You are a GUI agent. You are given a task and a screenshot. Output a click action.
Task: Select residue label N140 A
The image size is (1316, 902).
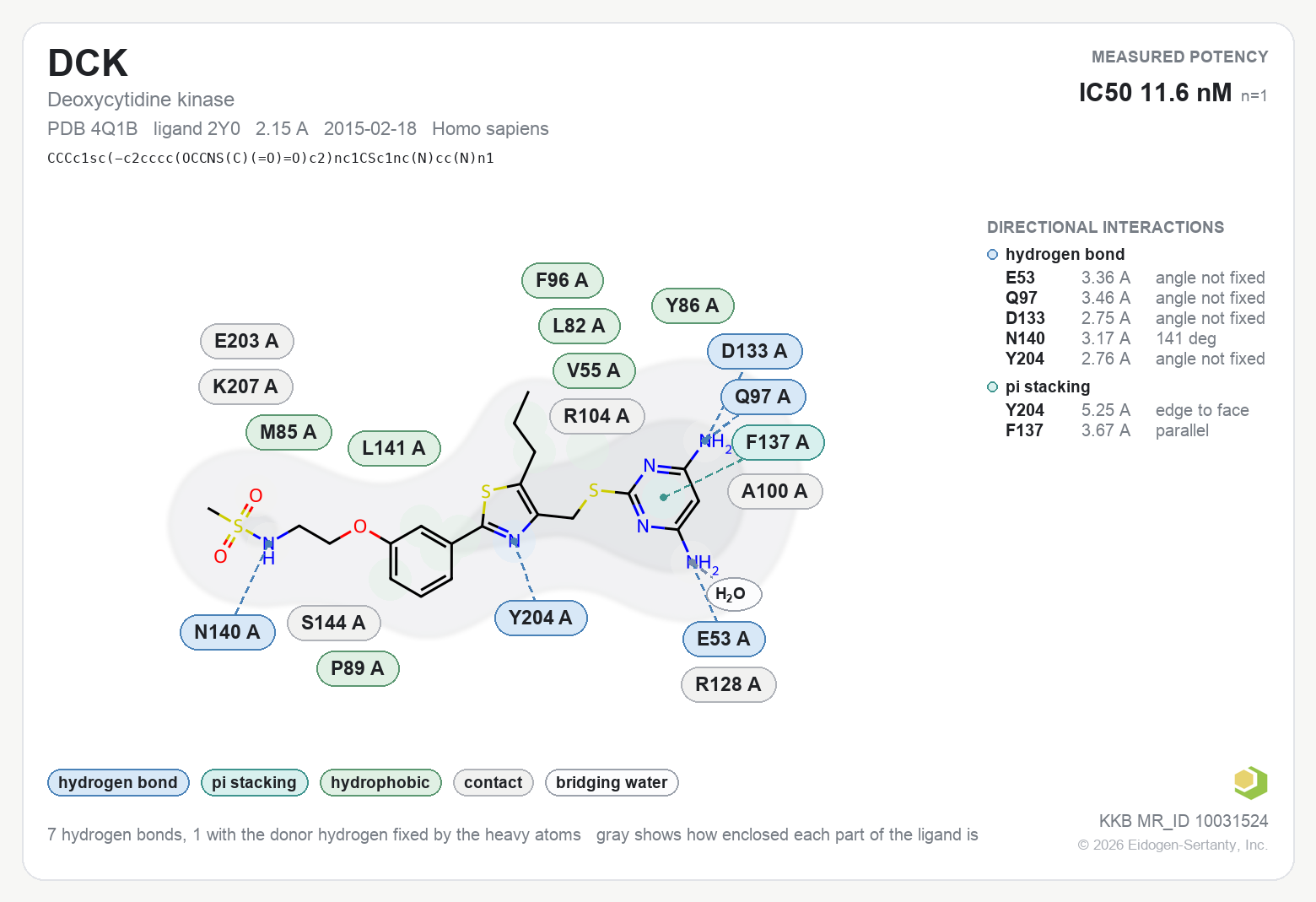pos(228,632)
